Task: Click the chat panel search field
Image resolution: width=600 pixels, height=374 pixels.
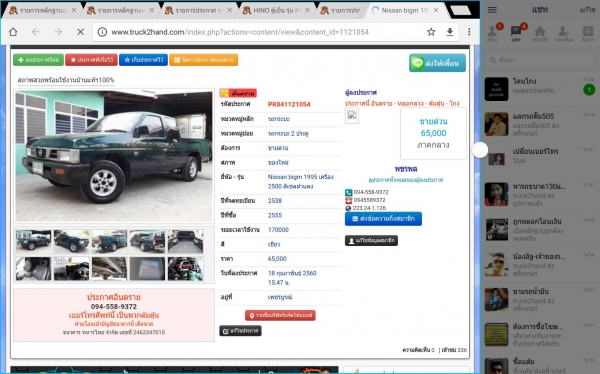Action: [540, 60]
